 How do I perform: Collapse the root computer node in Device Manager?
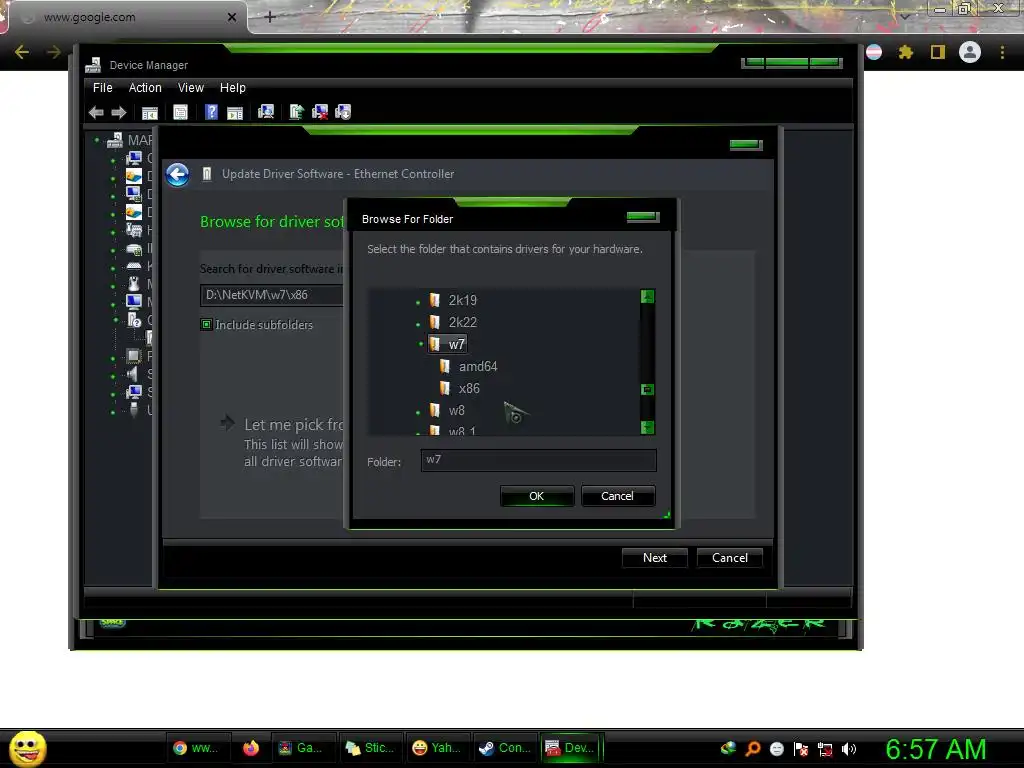tap(97, 140)
